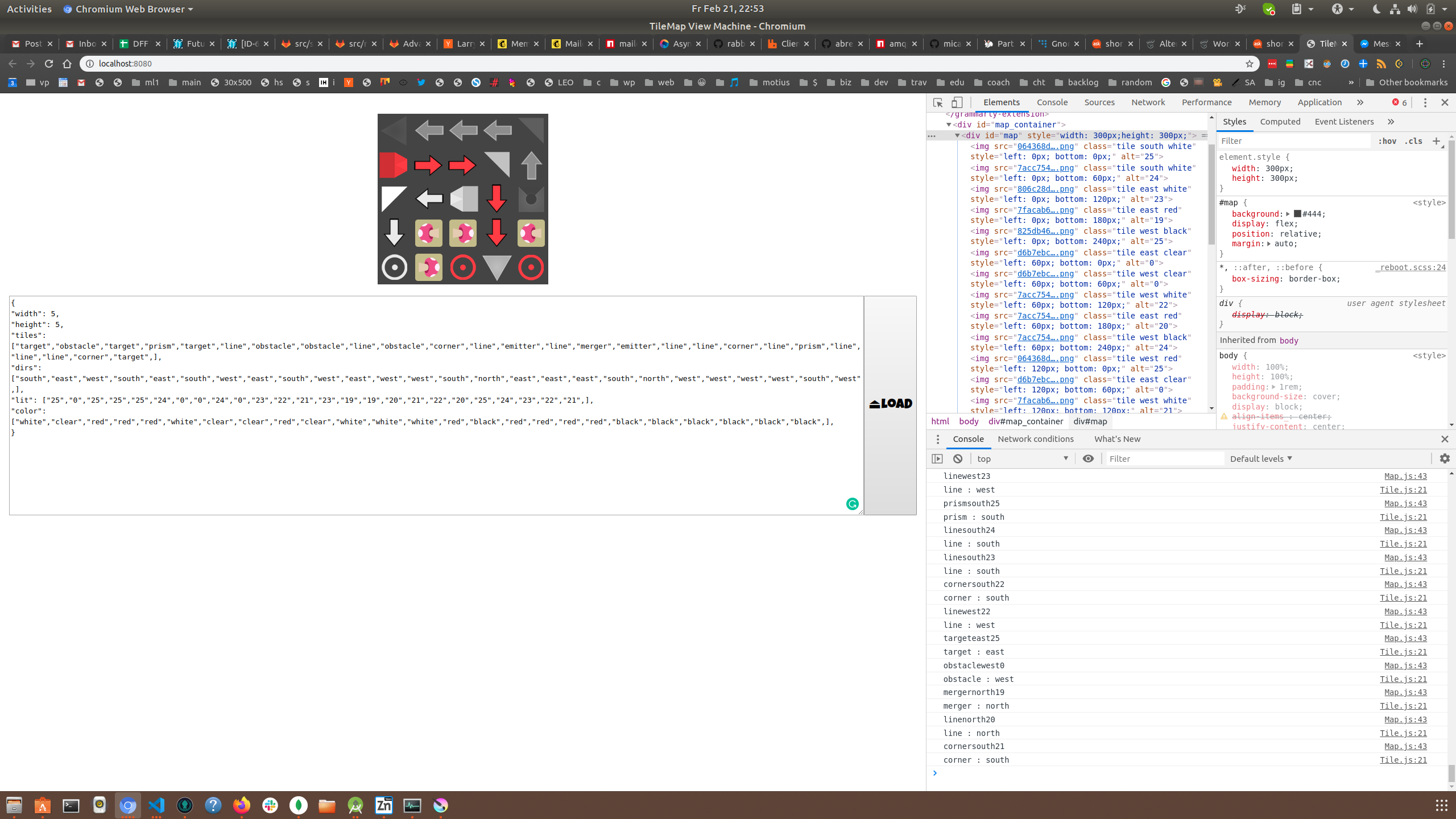Screen dimensions: 1456x819
Task: Toggle the .cls class editor
Action: (x=1413, y=141)
